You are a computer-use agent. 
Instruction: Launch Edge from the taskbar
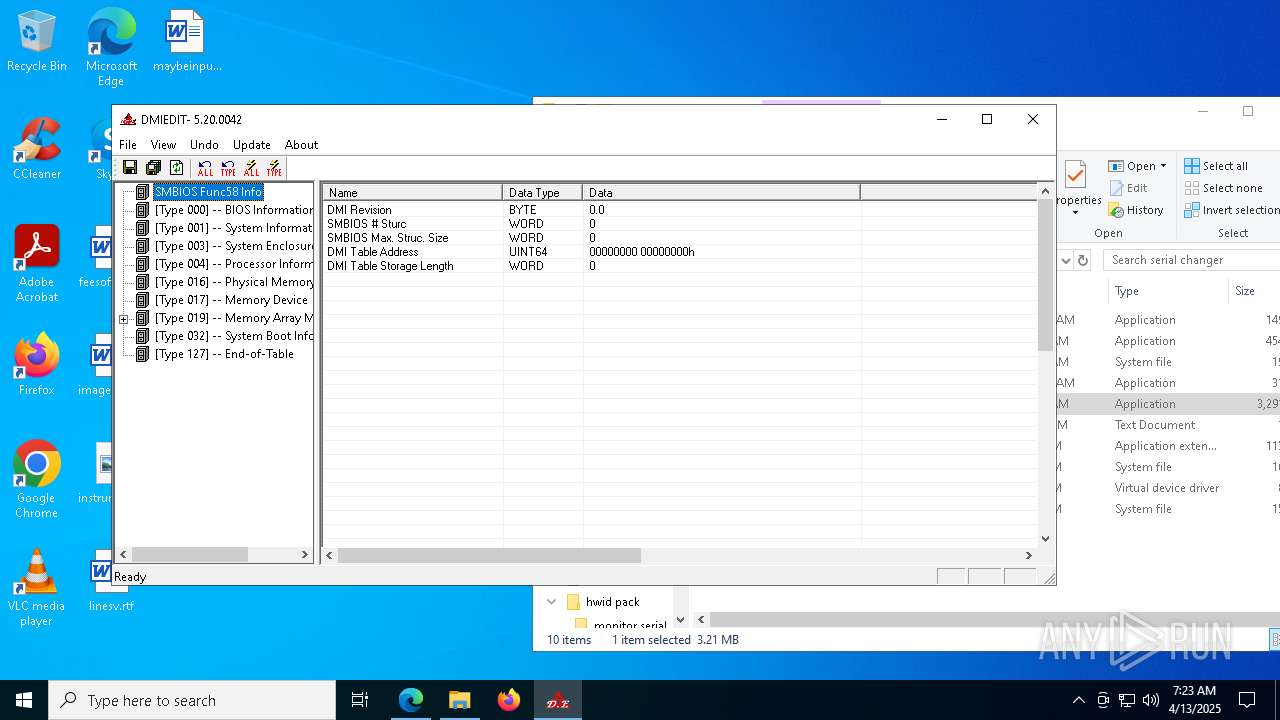coord(411,700)
